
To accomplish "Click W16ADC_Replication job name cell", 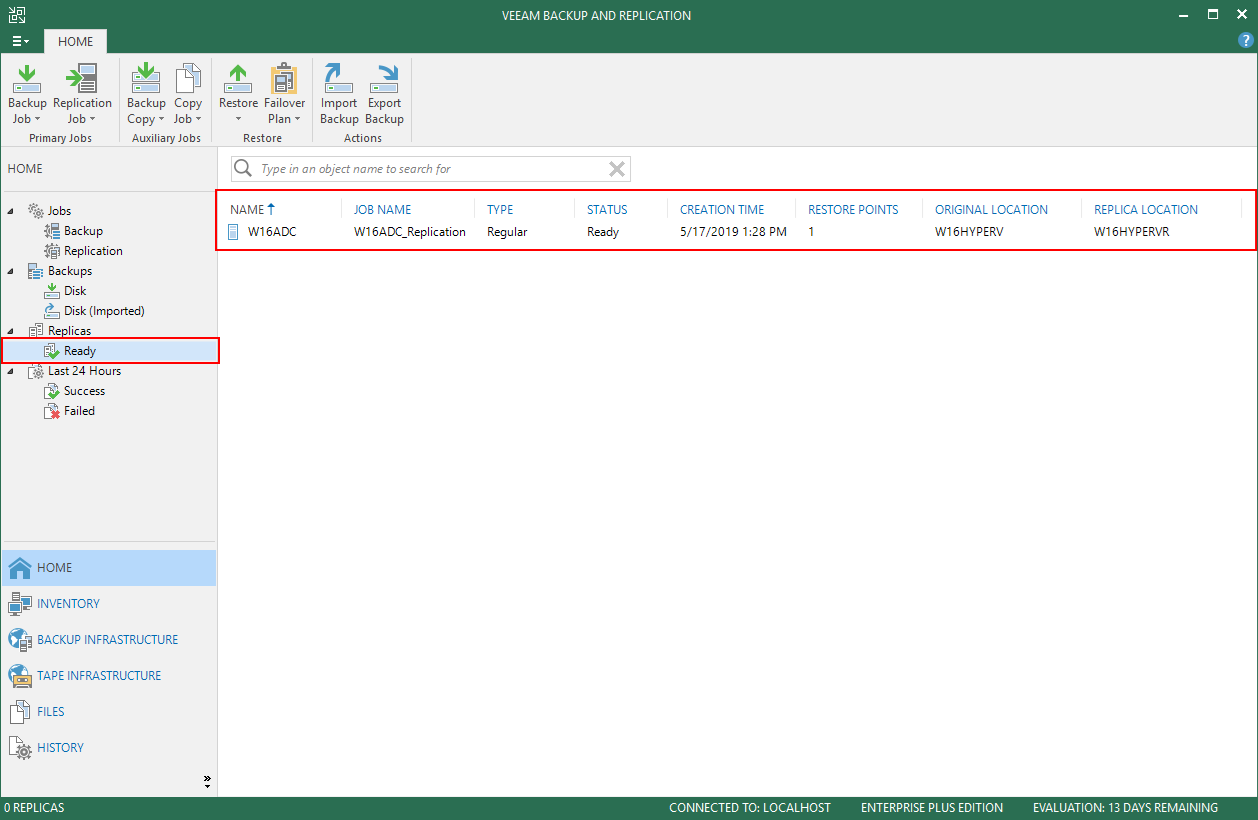I will point(410,232).
